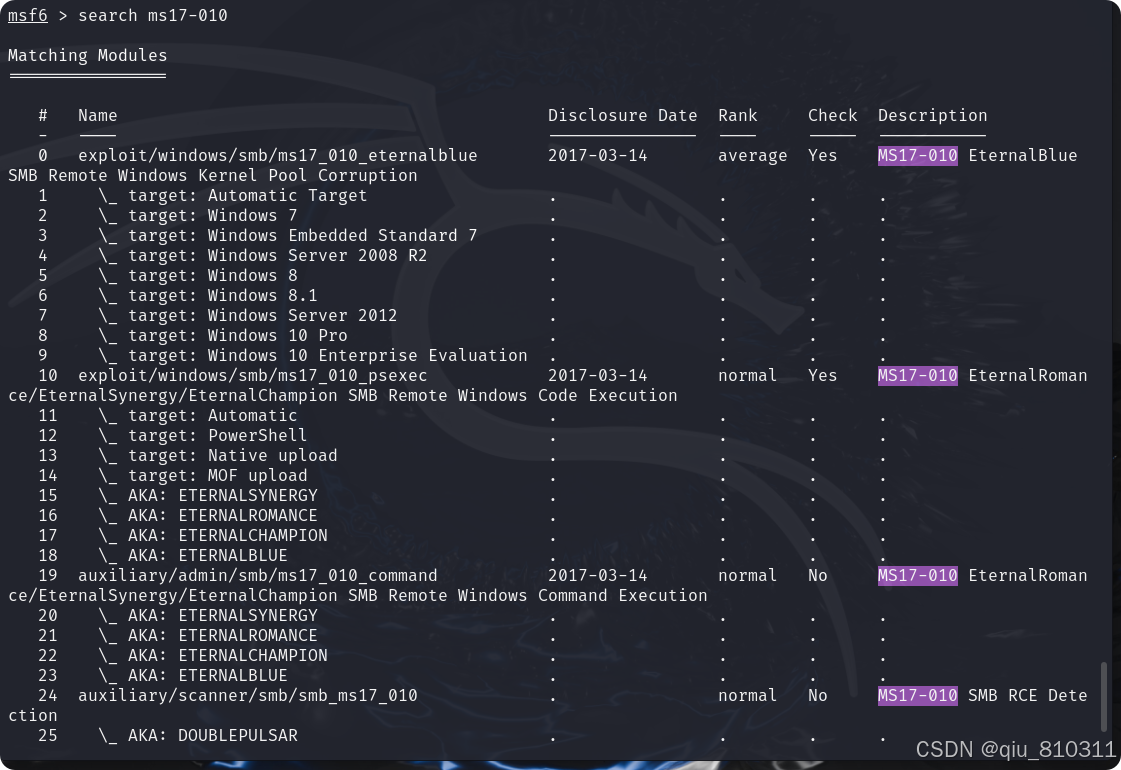Click 'SMB Remote Windows Kernel Pool Corruption' text
Image resolution: width=1121 pixels, height=770 pixels.
coord(212,175)
